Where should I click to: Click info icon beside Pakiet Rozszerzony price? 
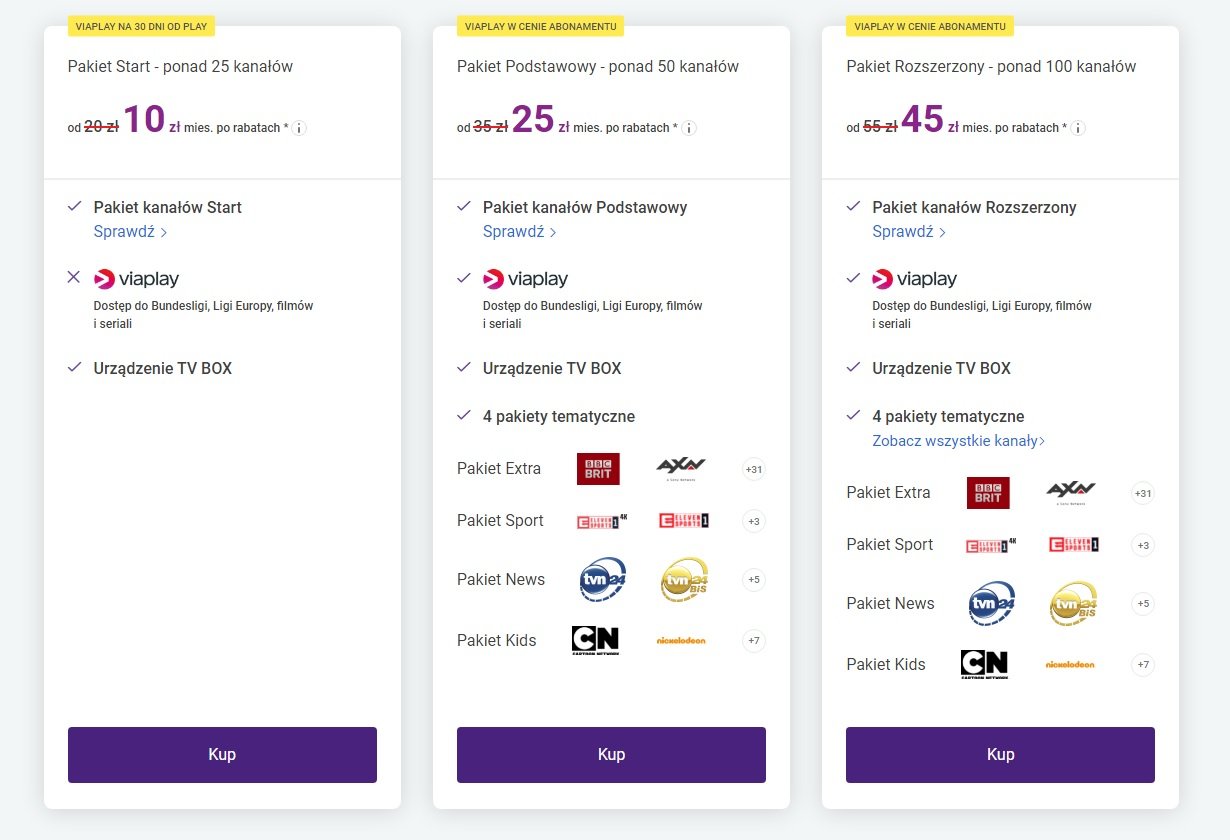(x=1078, y=128)
